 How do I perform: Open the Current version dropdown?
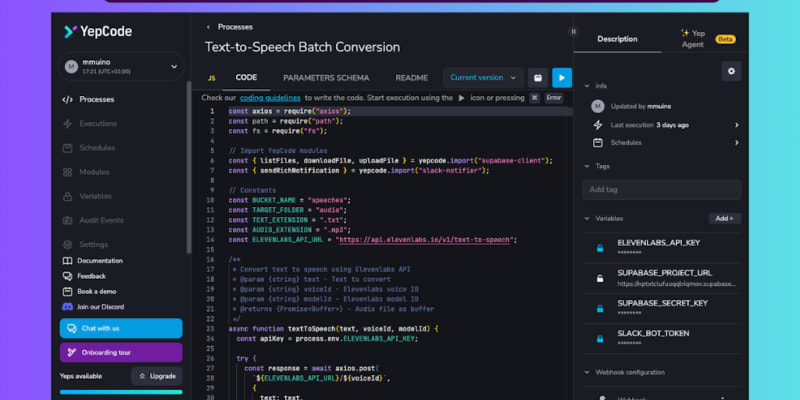pyautogui.click(x=484, y=77)
